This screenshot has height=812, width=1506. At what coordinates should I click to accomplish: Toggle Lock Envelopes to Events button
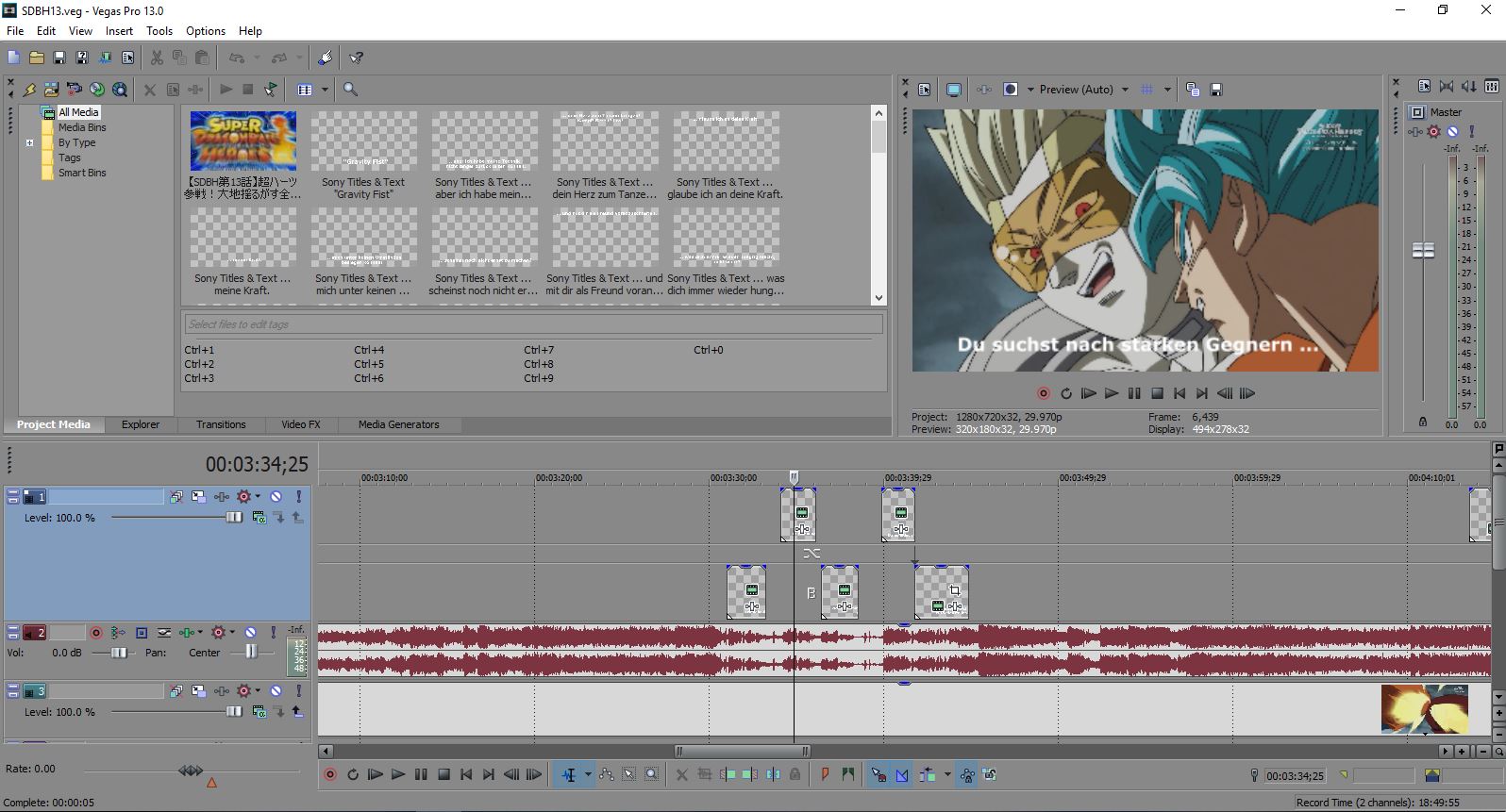tap(966, 775)
